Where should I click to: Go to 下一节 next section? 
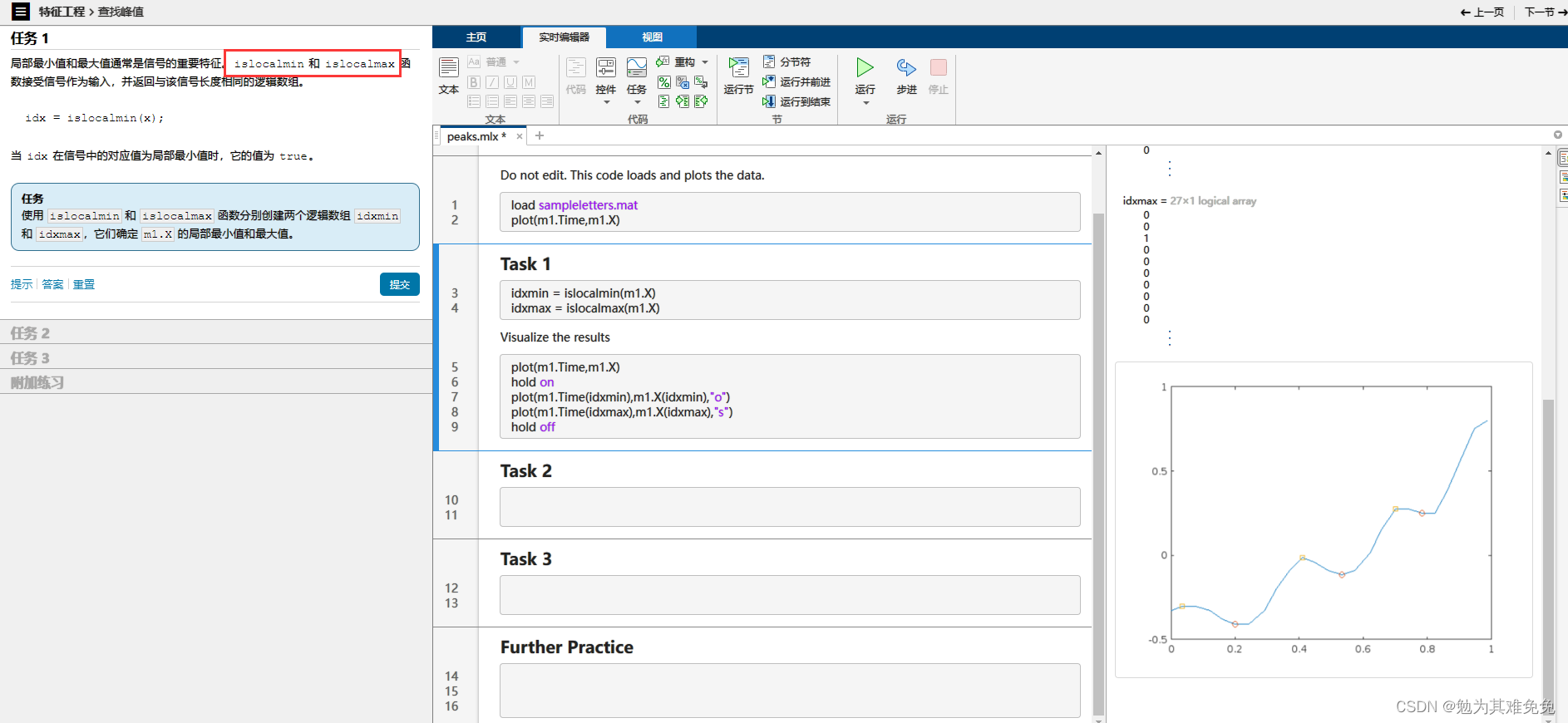[1544, 12]
